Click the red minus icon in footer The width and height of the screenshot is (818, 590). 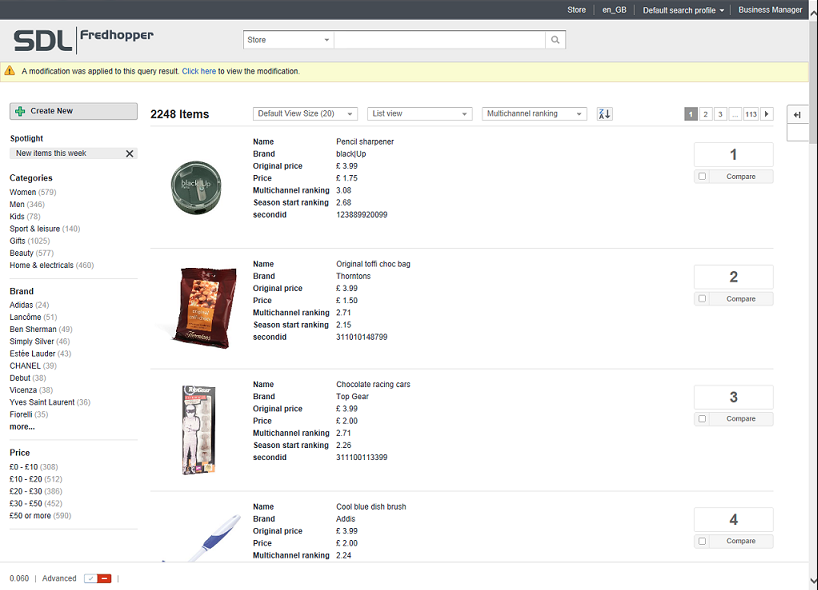(104, 579)
